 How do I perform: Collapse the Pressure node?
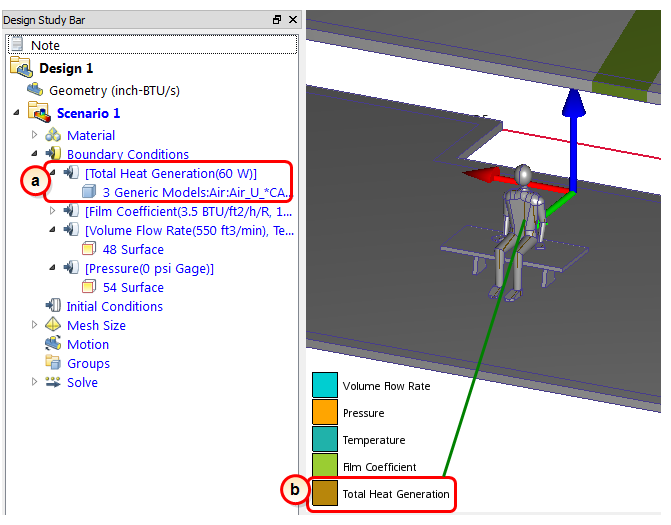click(52, 268)
